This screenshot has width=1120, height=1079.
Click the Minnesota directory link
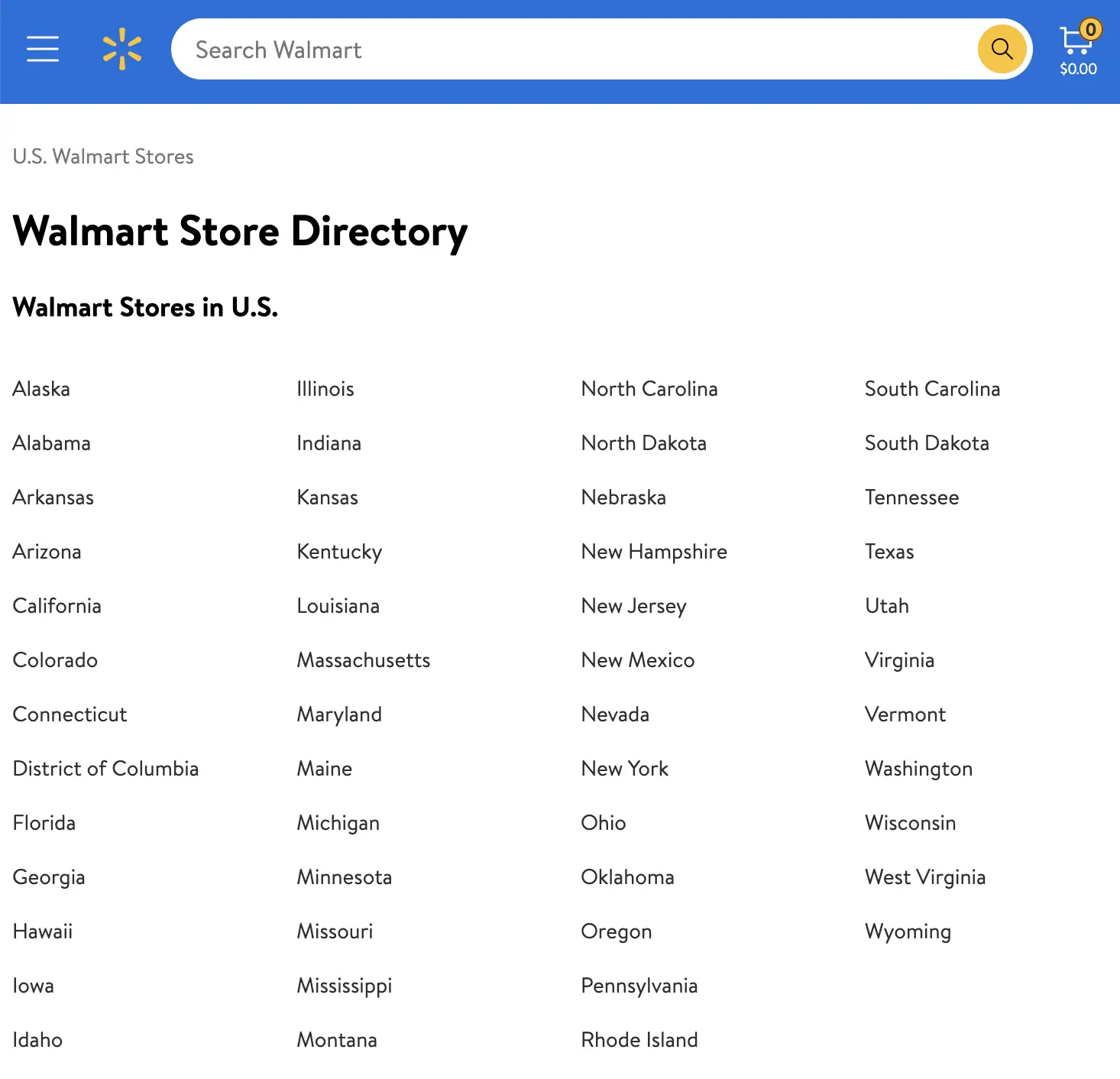[344, 877]
